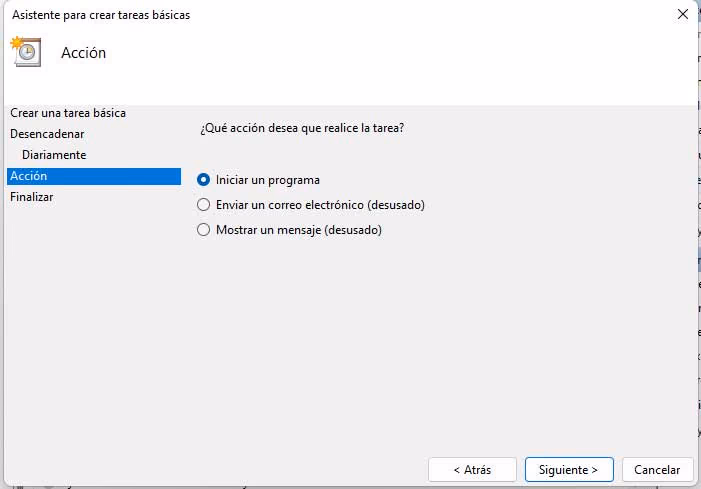The height and width of the screenshot is (489, 701).
Task: Select the Iniciar un programa radio button
Action: [203, 180]
